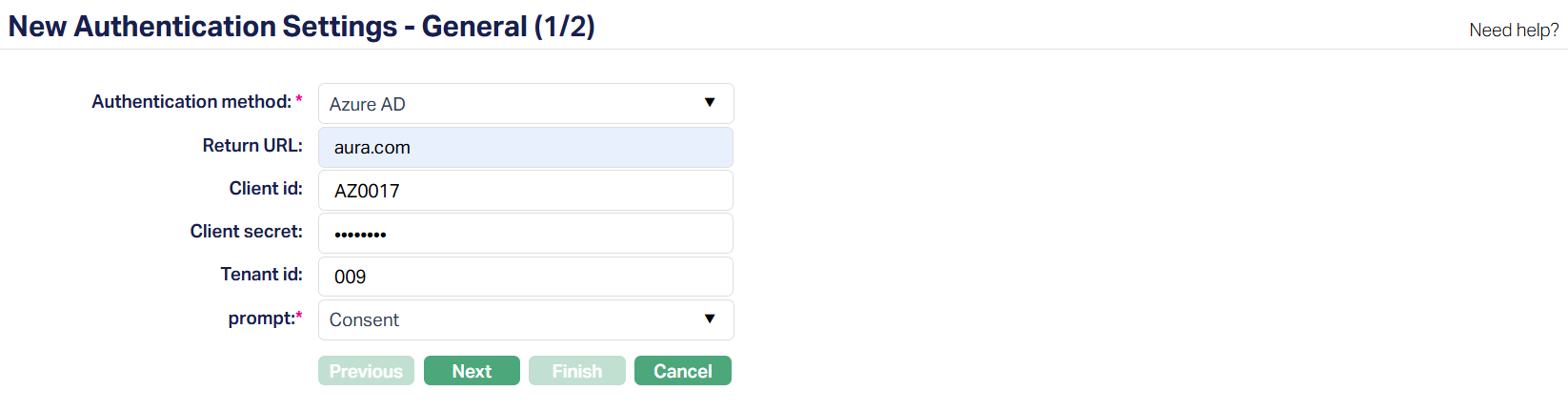Click the New Authentication Settings page heading
The width and height of the screenshot is (1568, 411).
pos(301,27)
